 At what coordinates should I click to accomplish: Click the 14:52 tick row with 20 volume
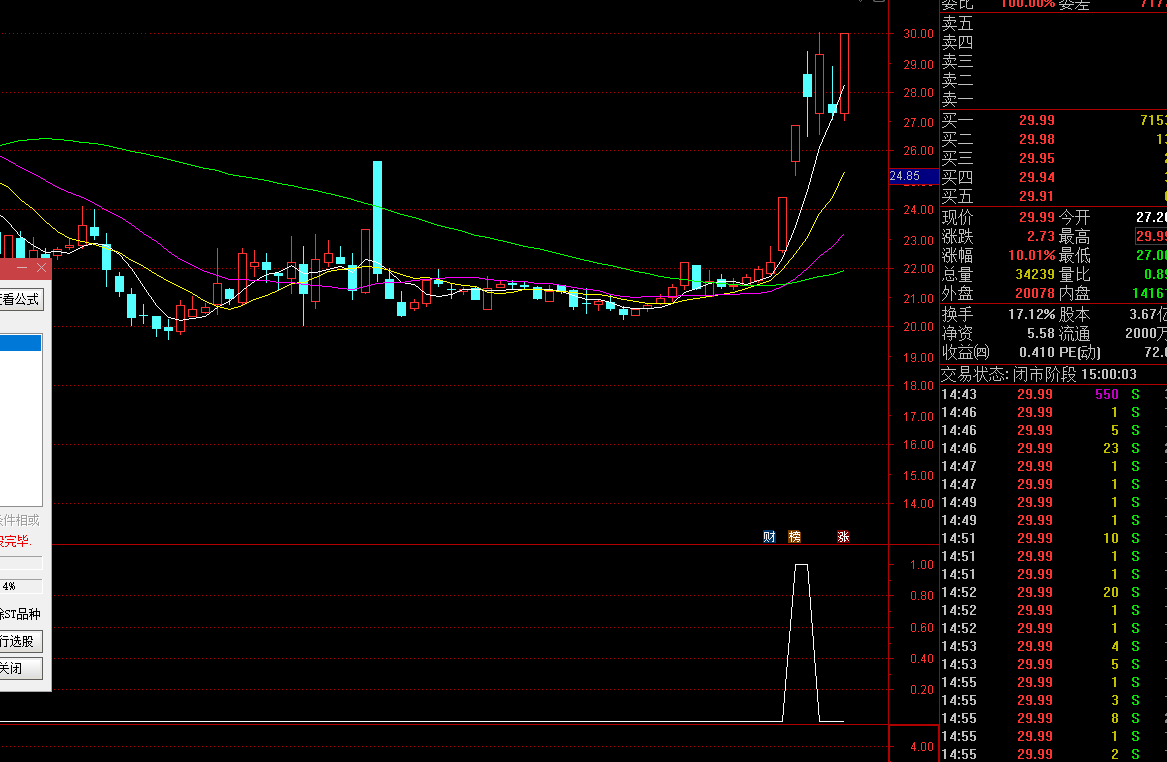tap(1053, 592)
